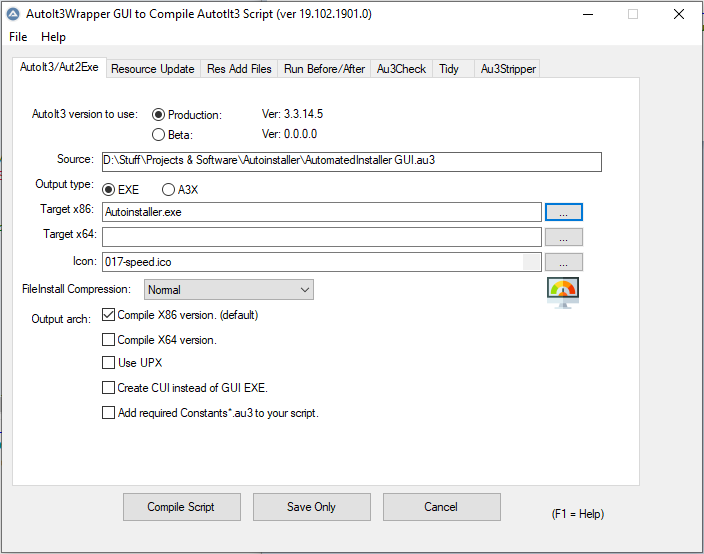Go to the Run Before/After tab
704x554 pixels.
[x=324, y=69]
